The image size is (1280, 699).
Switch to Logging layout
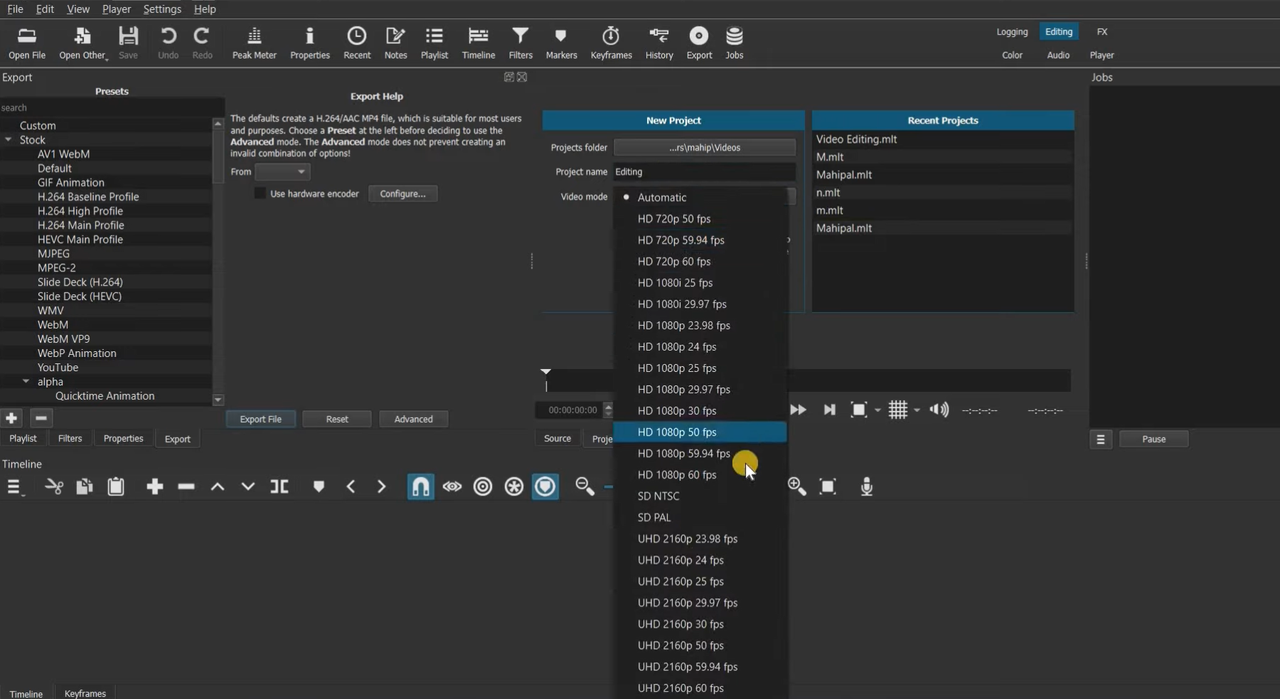click(x=1012, y=32)
